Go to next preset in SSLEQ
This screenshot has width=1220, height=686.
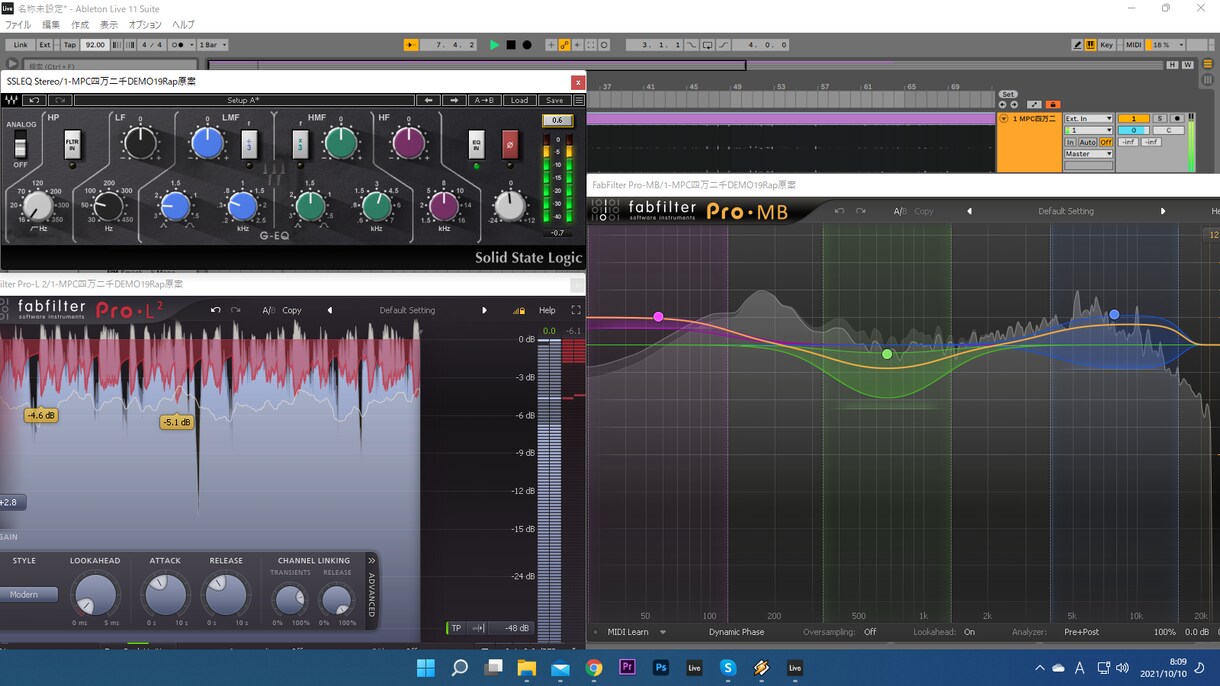[x=455, y=100]
